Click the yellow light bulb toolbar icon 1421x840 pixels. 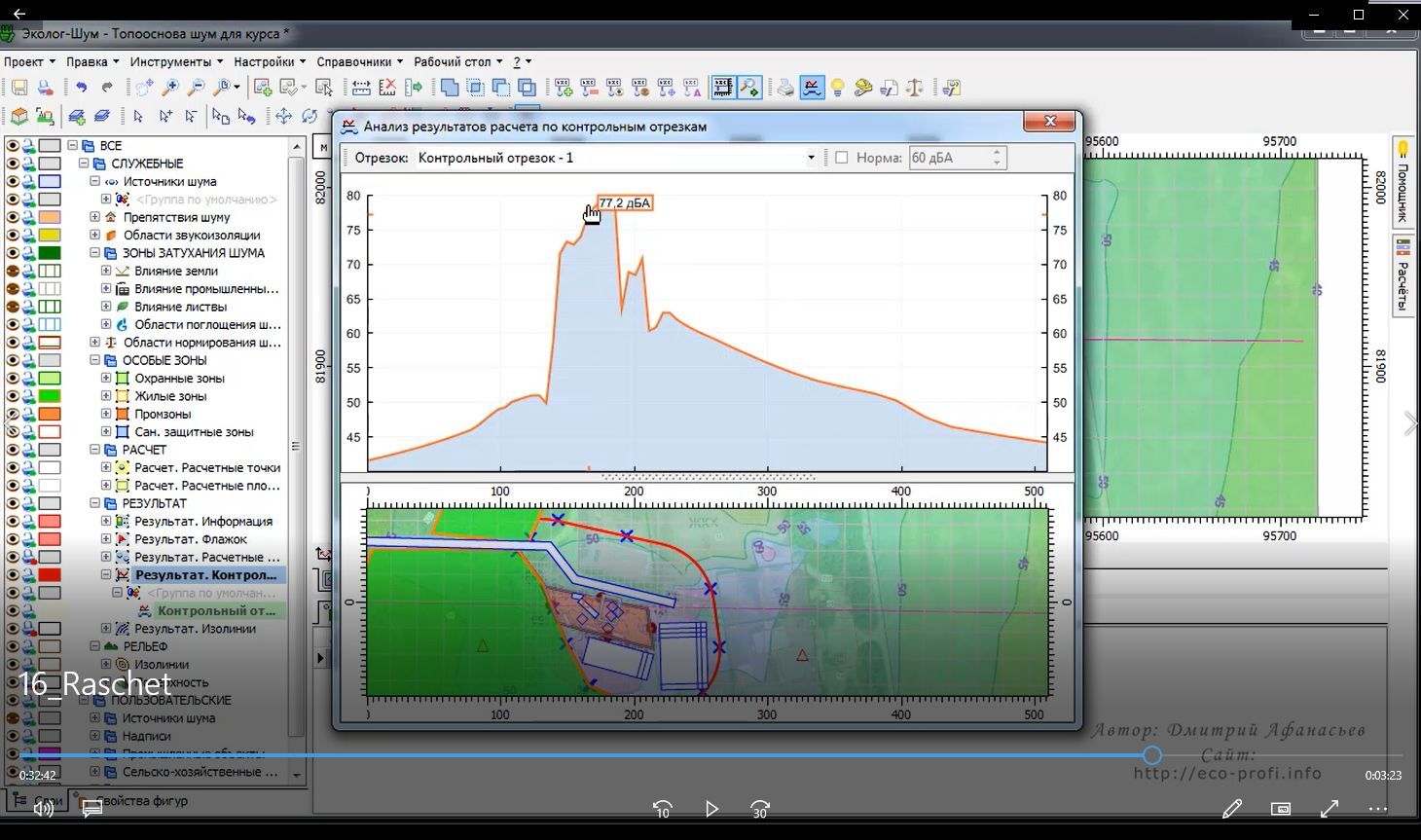837,88
